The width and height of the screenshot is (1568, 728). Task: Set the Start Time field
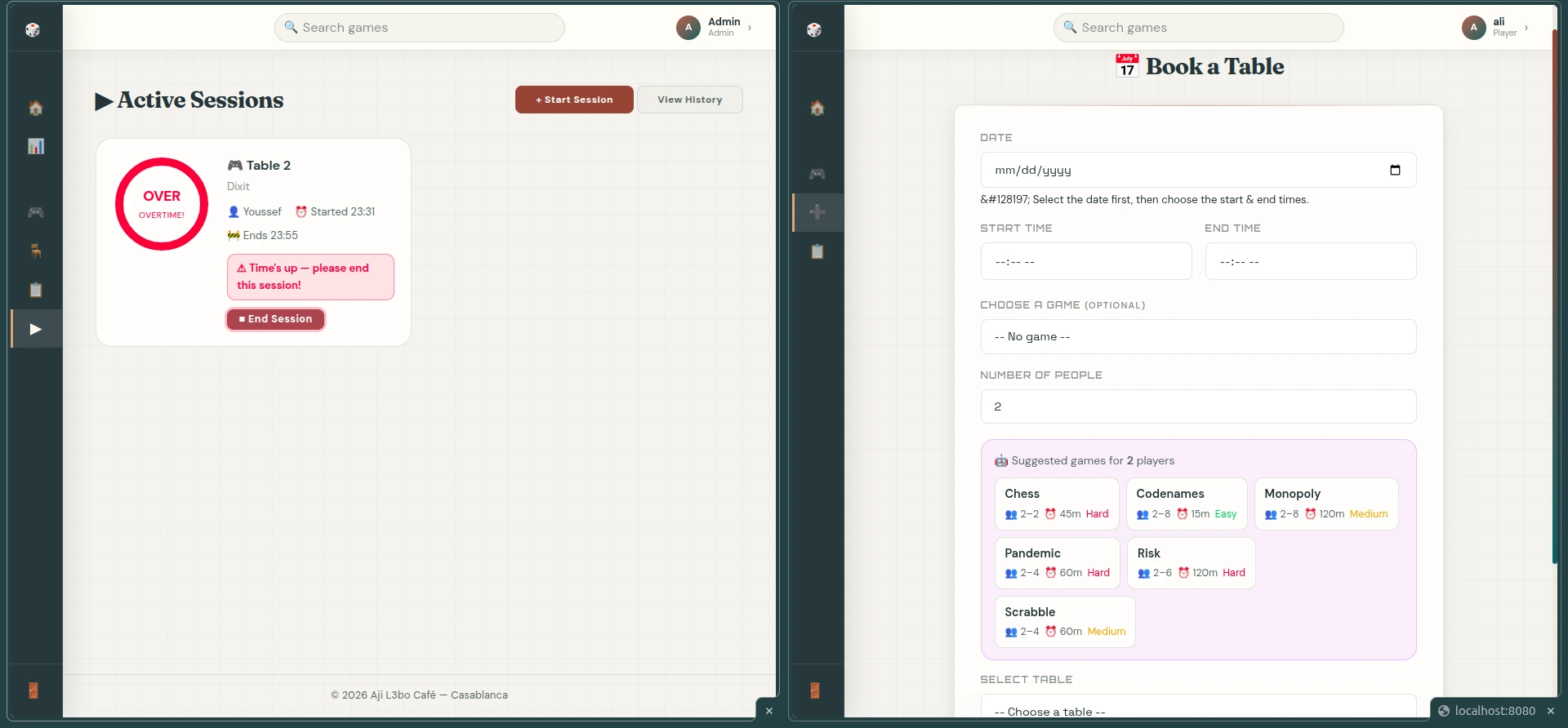pyautogui.click(x=1086, y=261)
